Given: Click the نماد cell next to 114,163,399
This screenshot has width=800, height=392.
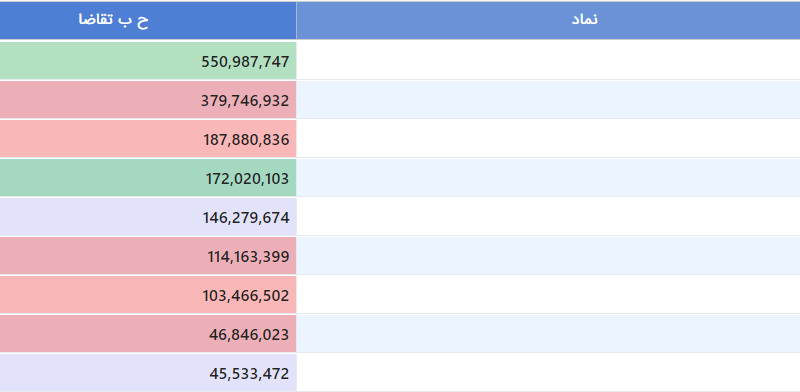Looking at the screenshot, I should pos(548,256).
